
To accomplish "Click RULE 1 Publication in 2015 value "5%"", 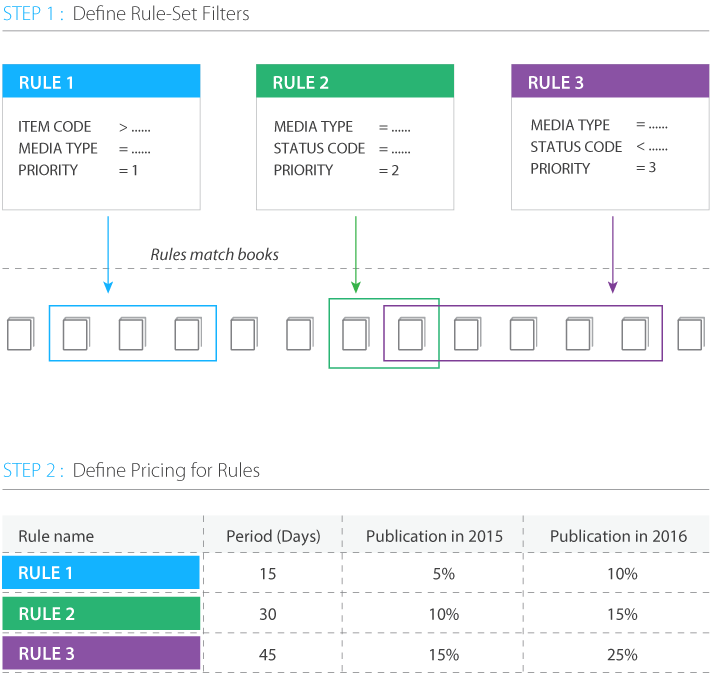I will pyautogui.click(x=444, y=574).
